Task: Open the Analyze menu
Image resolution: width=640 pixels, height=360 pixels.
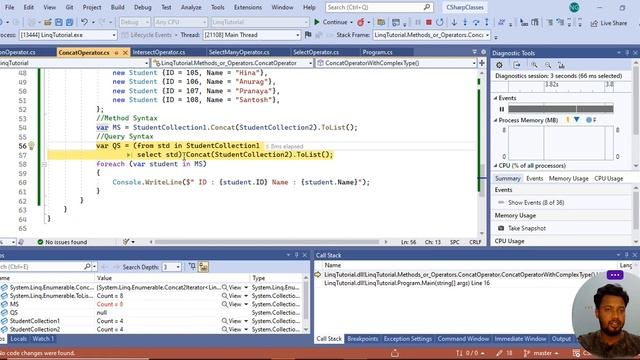Action: tap(191, 7)
